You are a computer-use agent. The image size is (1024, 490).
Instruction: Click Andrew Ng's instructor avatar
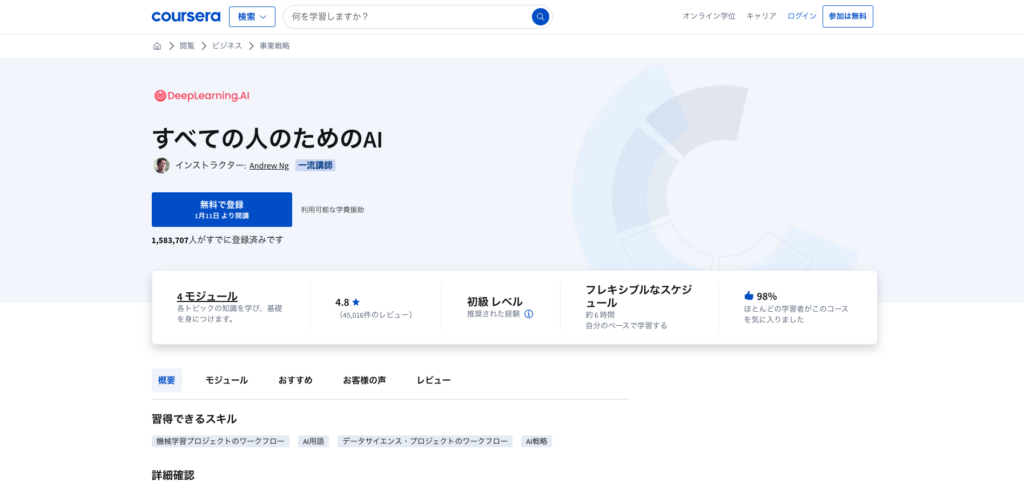click(x=161, y=165)
